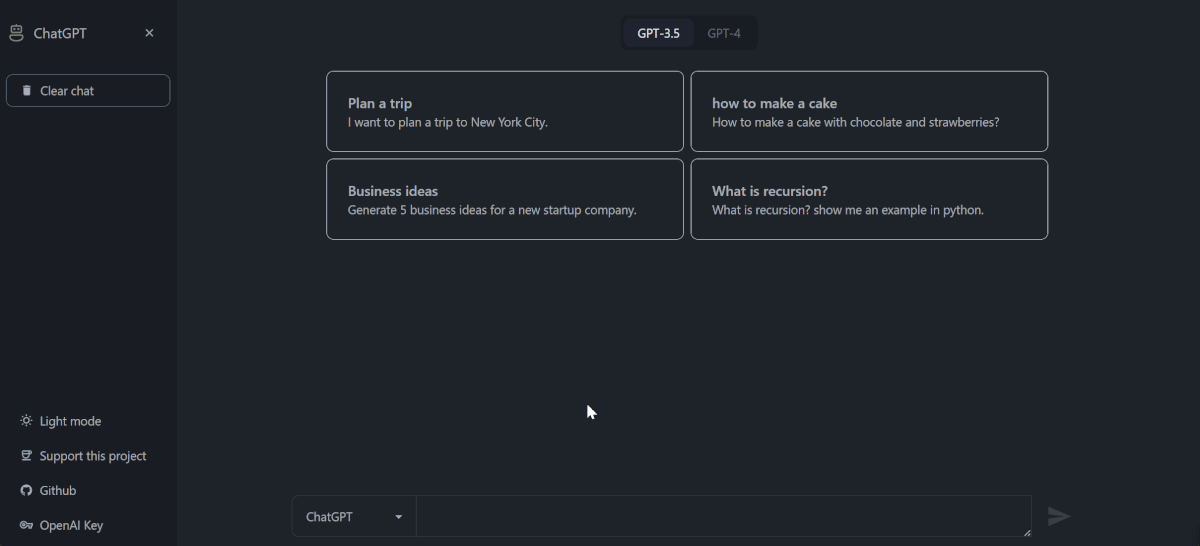Open the ChatGPT persona dropdown
Image resolution: width=1200 pixels, height=546 pixels.
coord(354,517)
